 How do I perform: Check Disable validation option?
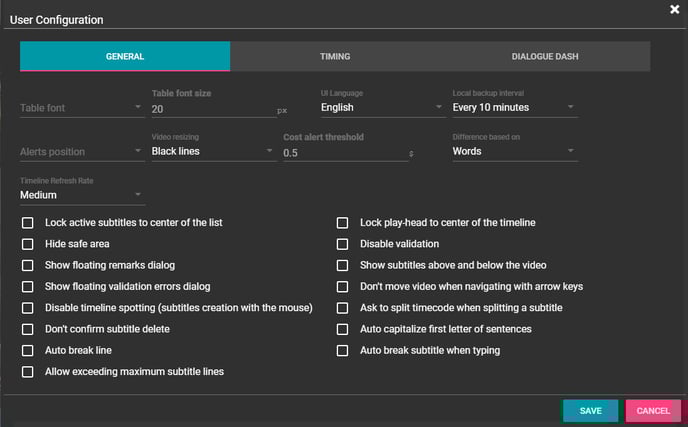(x=342, y=244)
